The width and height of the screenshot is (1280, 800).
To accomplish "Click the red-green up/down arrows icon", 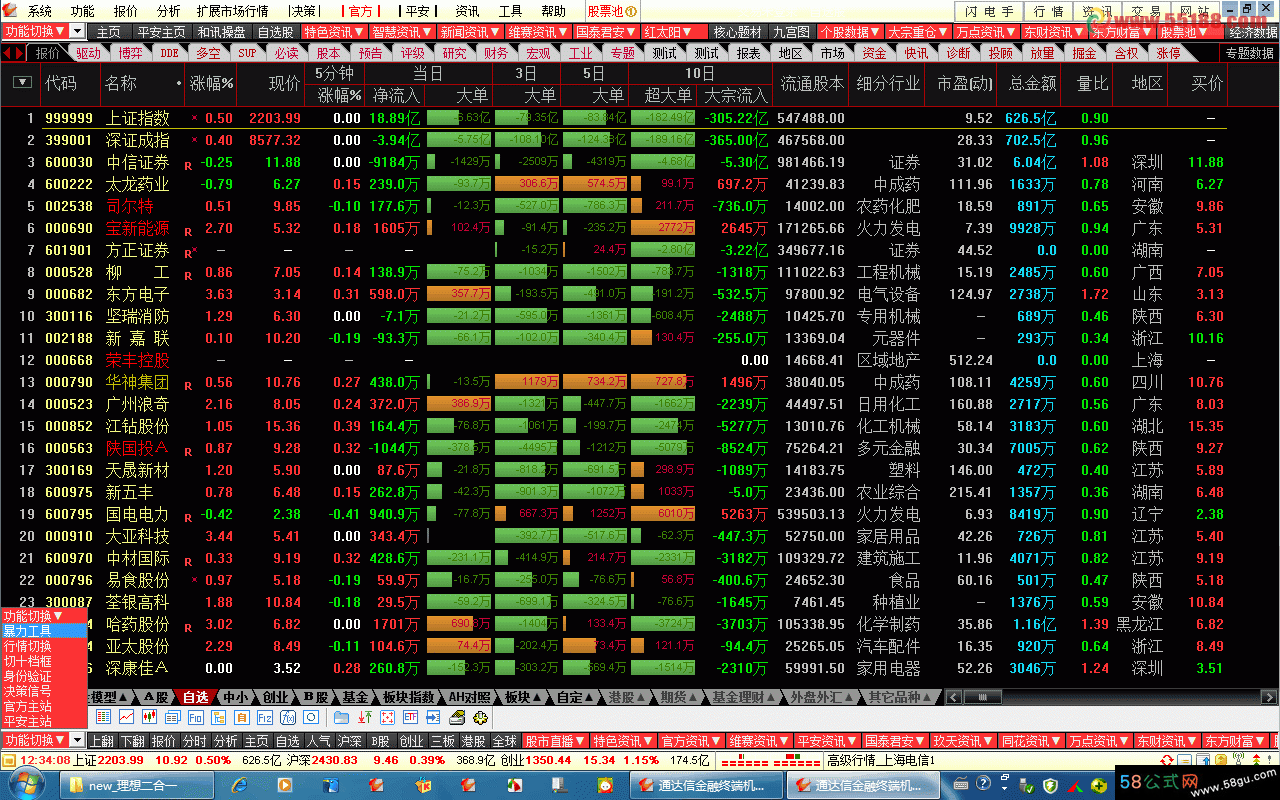I will pyautogui.click(x=364, y=717).
